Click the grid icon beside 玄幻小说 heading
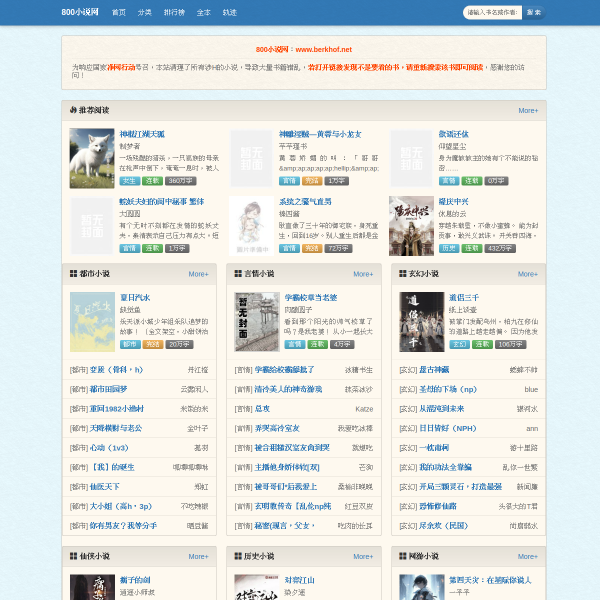The image size is (600, 600). (403, 274)
